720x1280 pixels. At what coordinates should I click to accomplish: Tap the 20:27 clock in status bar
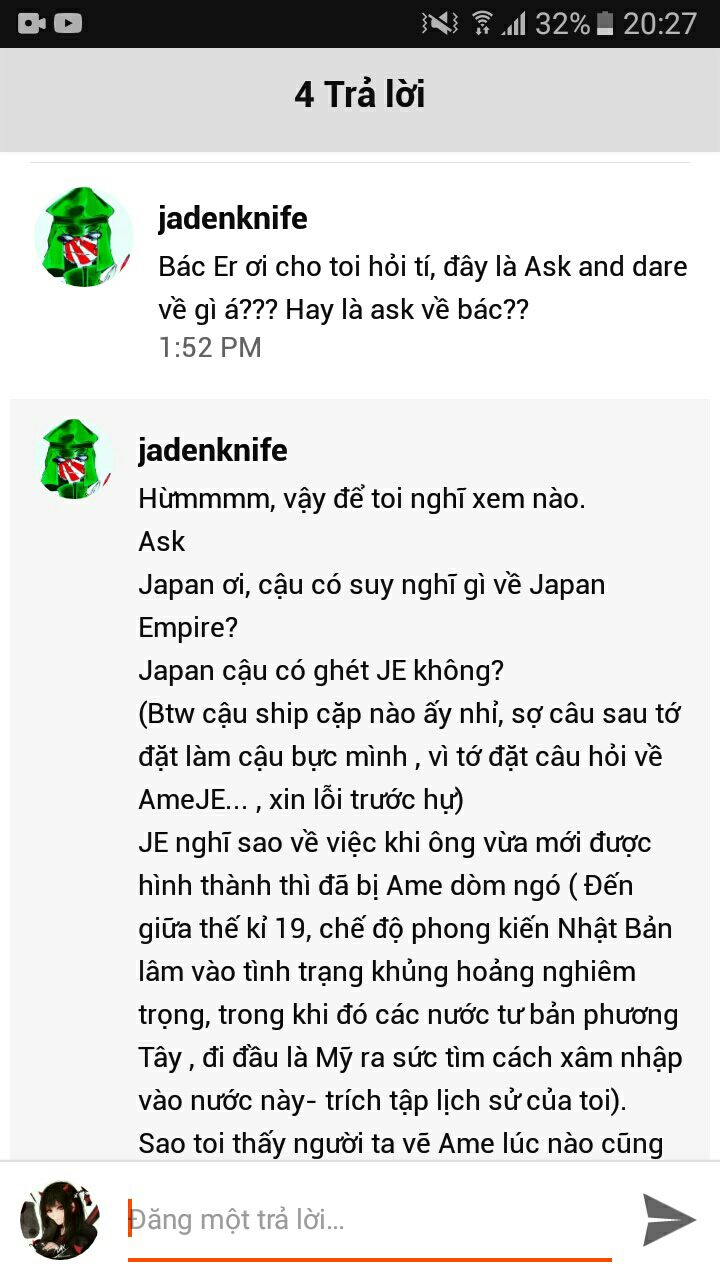(x=660, y=22)
